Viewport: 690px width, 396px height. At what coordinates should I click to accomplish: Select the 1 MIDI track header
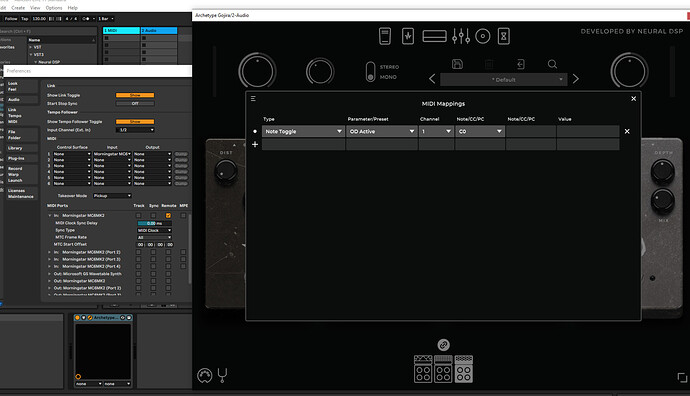pos(121,30)
